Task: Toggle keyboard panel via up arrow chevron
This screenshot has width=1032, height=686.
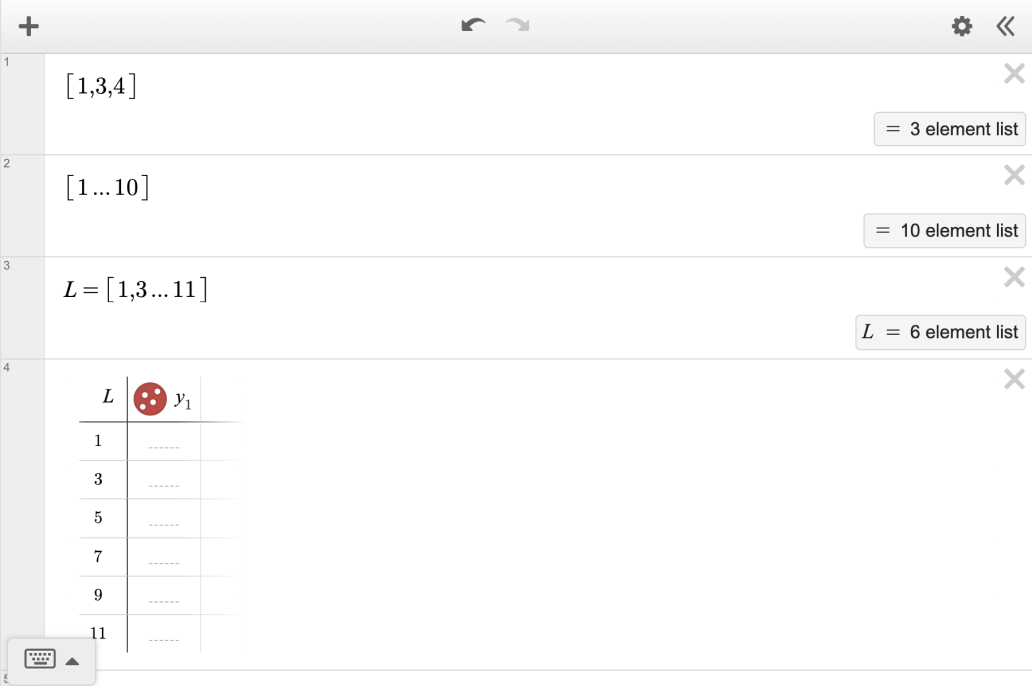Action: pyautogui.click(x=71, y=660)
